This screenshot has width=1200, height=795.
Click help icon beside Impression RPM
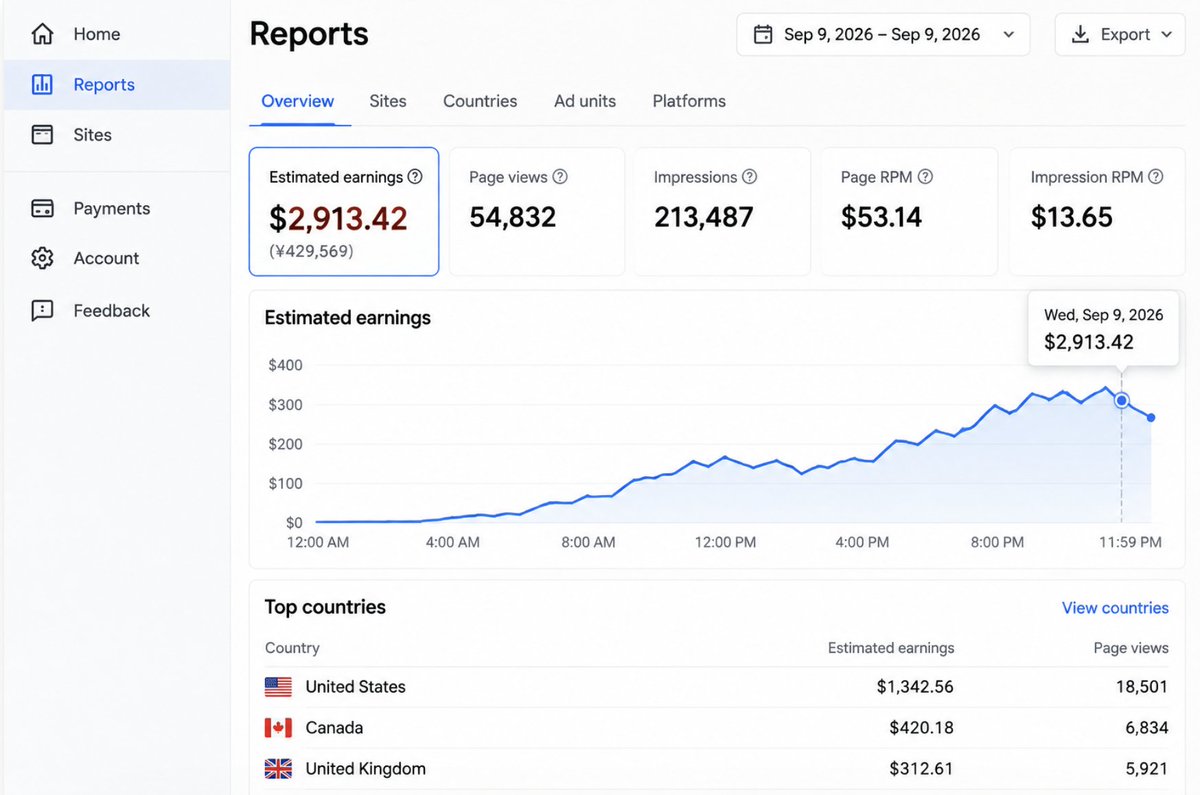[x=1155, y=176]
